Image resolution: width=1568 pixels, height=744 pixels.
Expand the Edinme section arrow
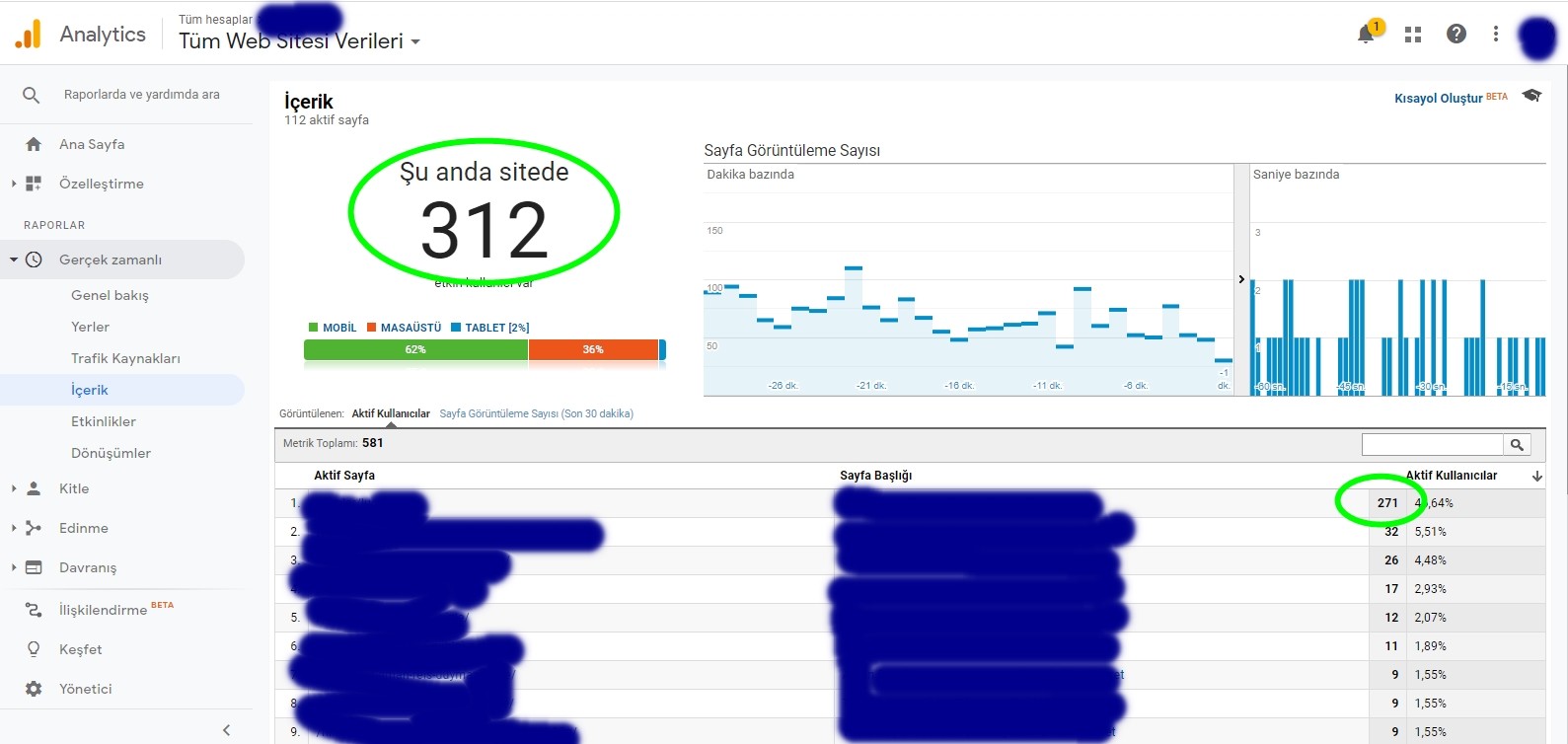click(13, 528)
